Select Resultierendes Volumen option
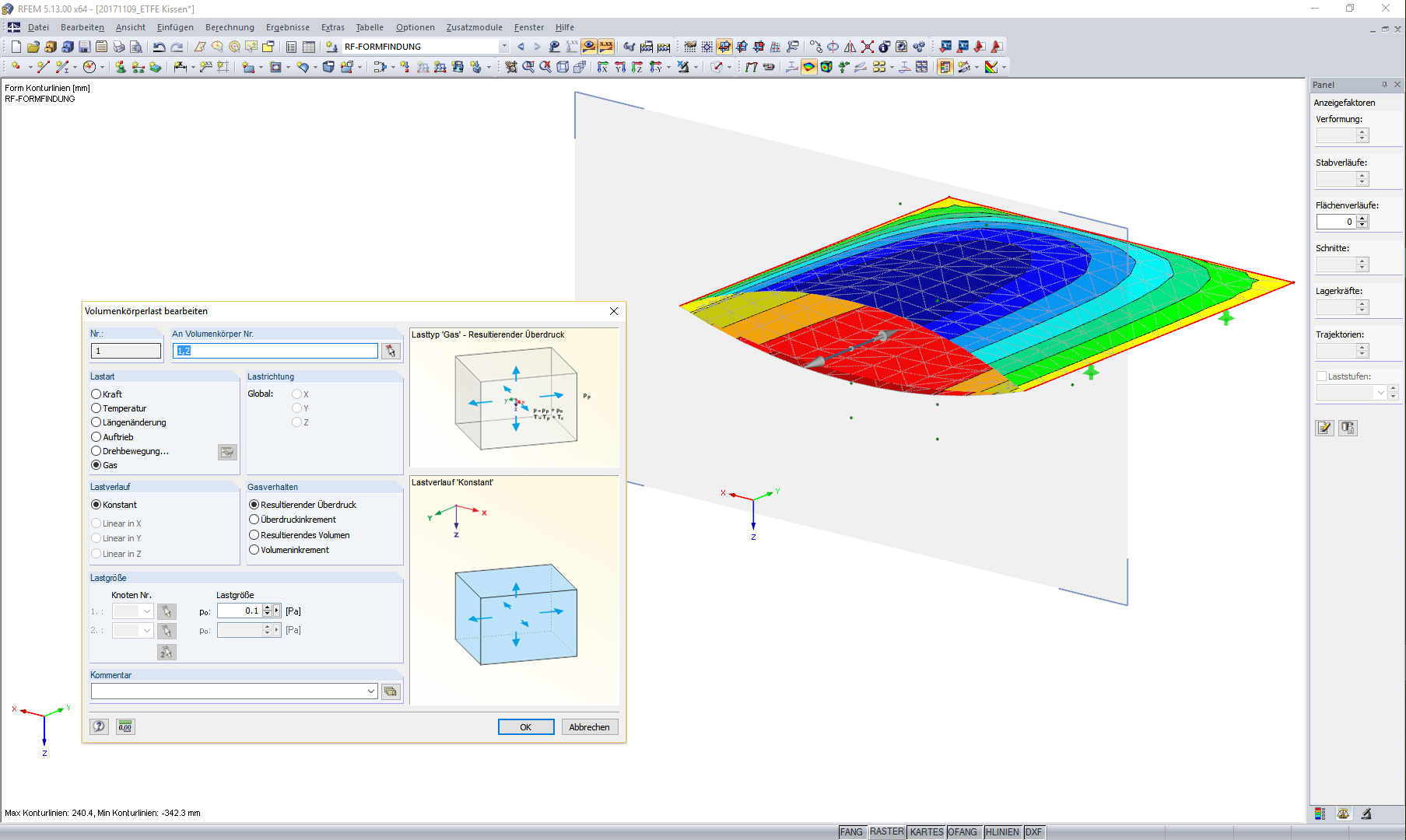Image resolution: width=1406 pixels, height=840 pixels. point(300,535)
